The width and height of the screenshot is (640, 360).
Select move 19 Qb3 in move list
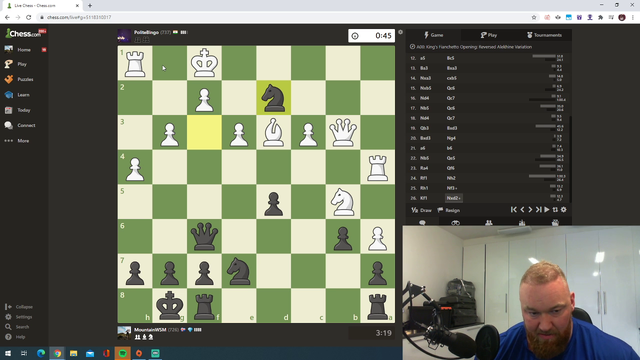pos(424,128)
